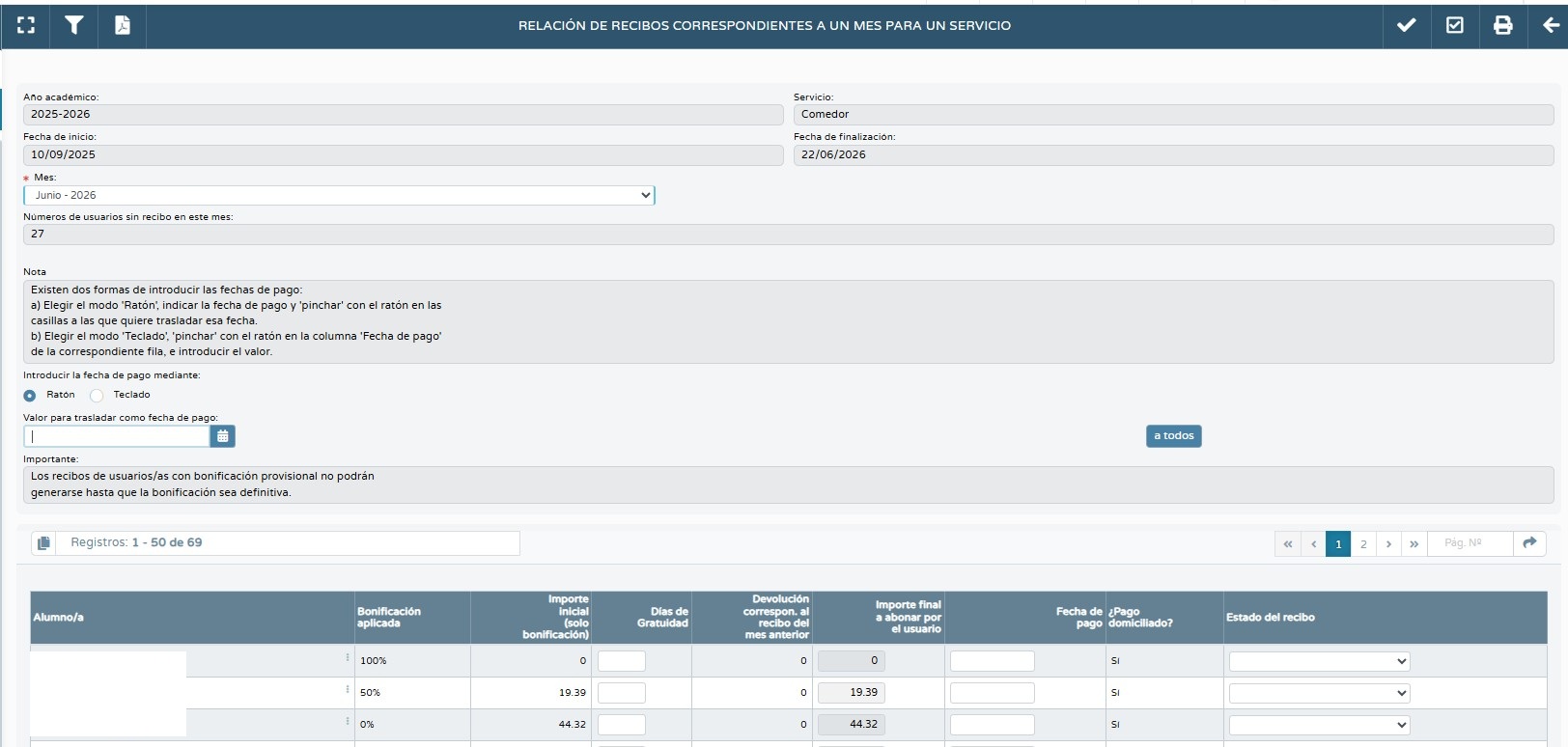Image resolution: width=1568 pixels, height=747 pixels.
Task: Click the checkmark accept icon in header
Action: pos(1407,26)
